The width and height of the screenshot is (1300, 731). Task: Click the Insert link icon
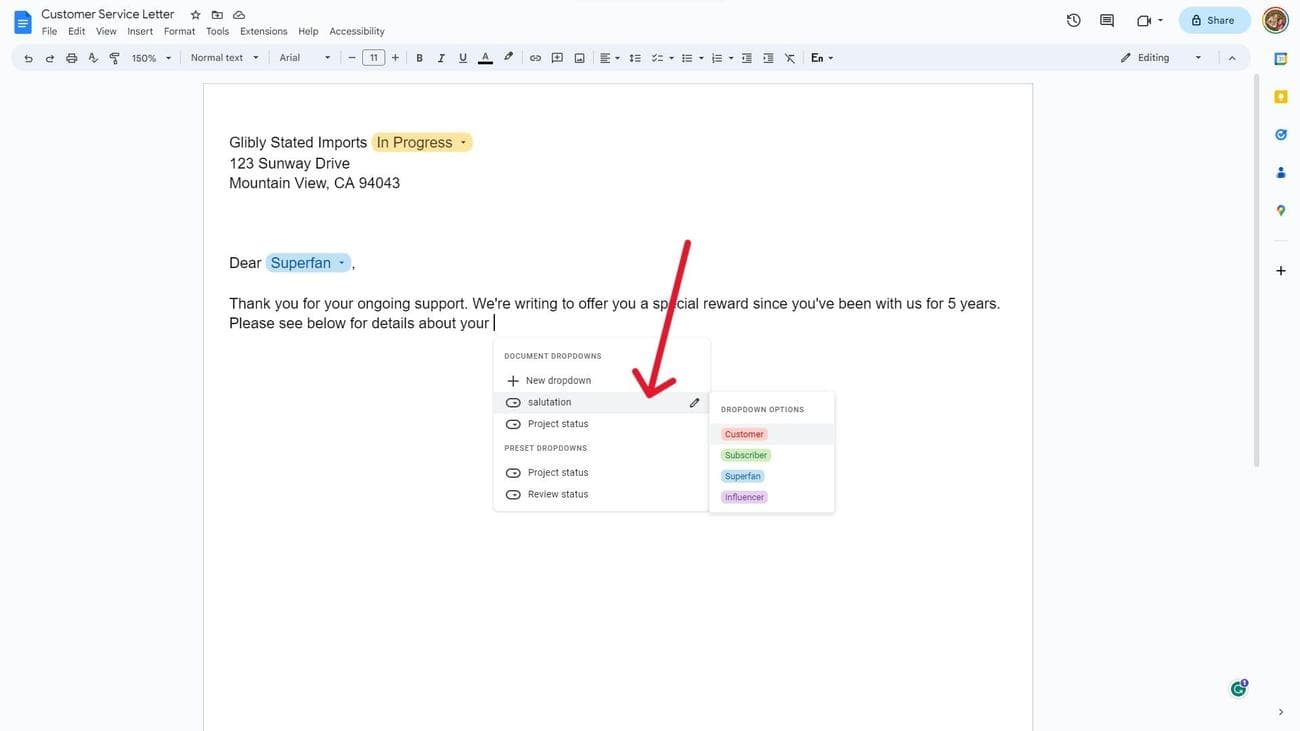pyautogui.click(x=535, y=58)
